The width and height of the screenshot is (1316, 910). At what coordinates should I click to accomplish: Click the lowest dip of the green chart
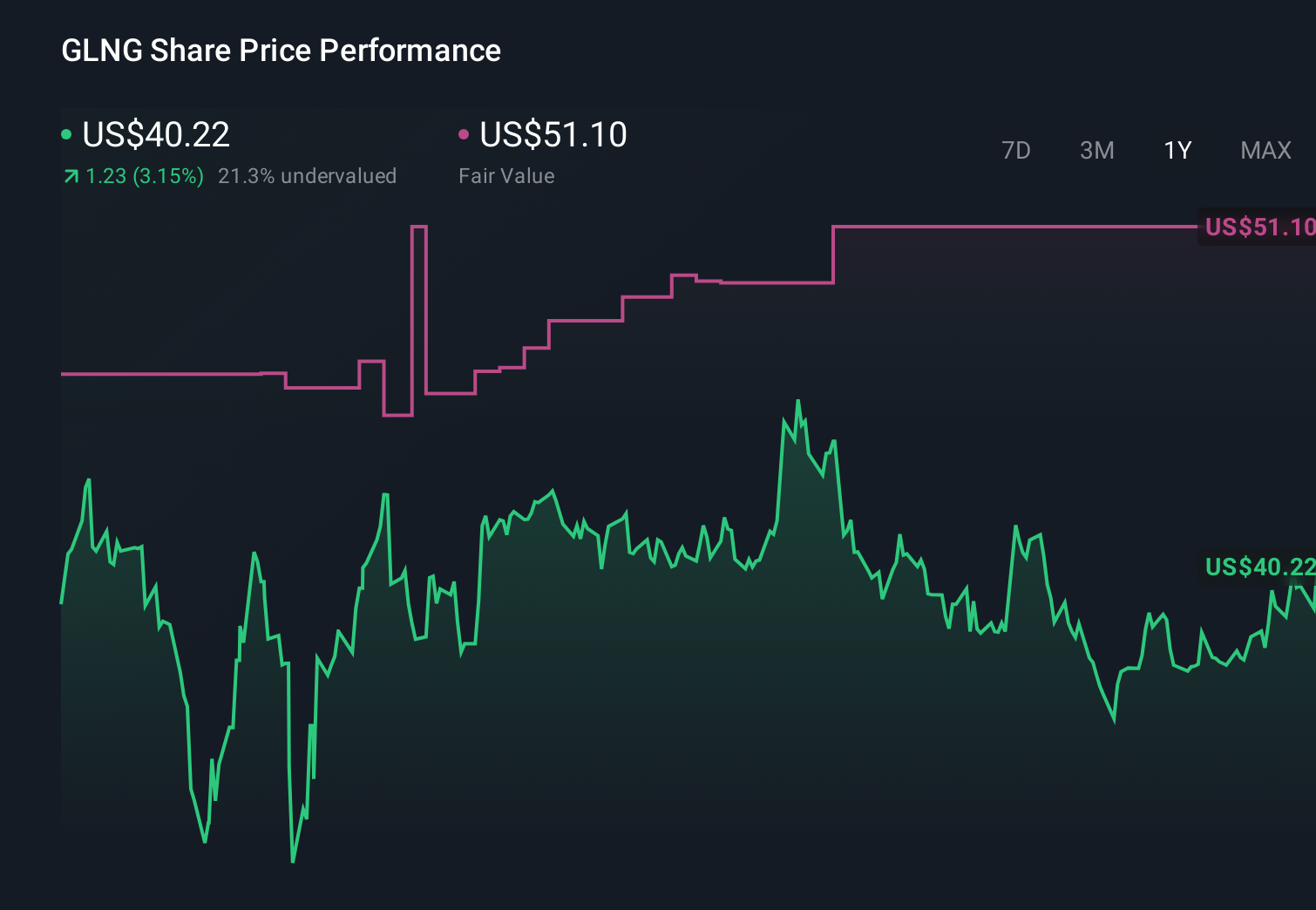pyautogui.click(x=293, y=861)
